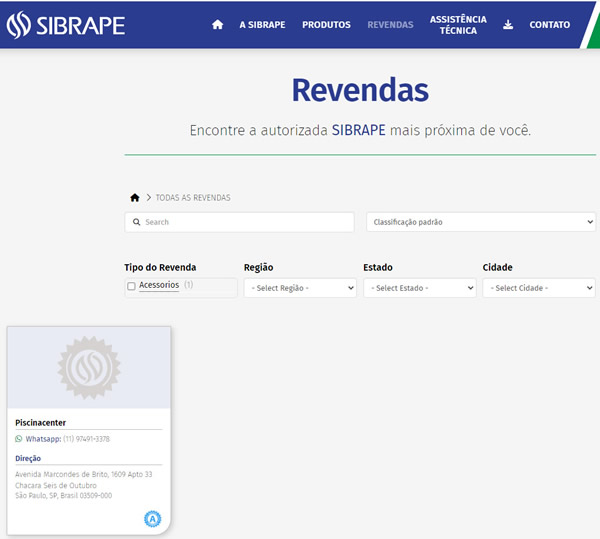Go to ASSISTÊNCIA TÉCNICA page
The image size is (600, 539).
[458, 25]
